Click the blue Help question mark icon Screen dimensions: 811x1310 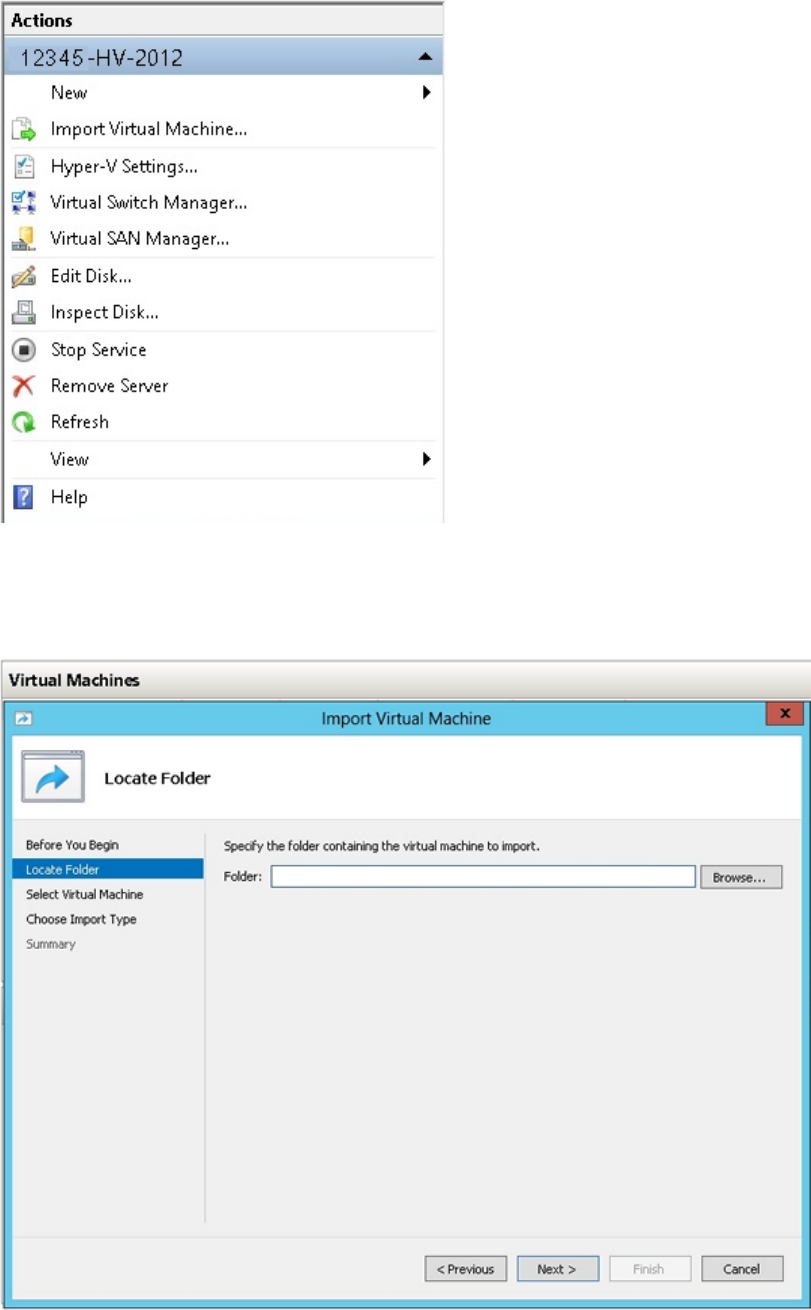point(23,497)
